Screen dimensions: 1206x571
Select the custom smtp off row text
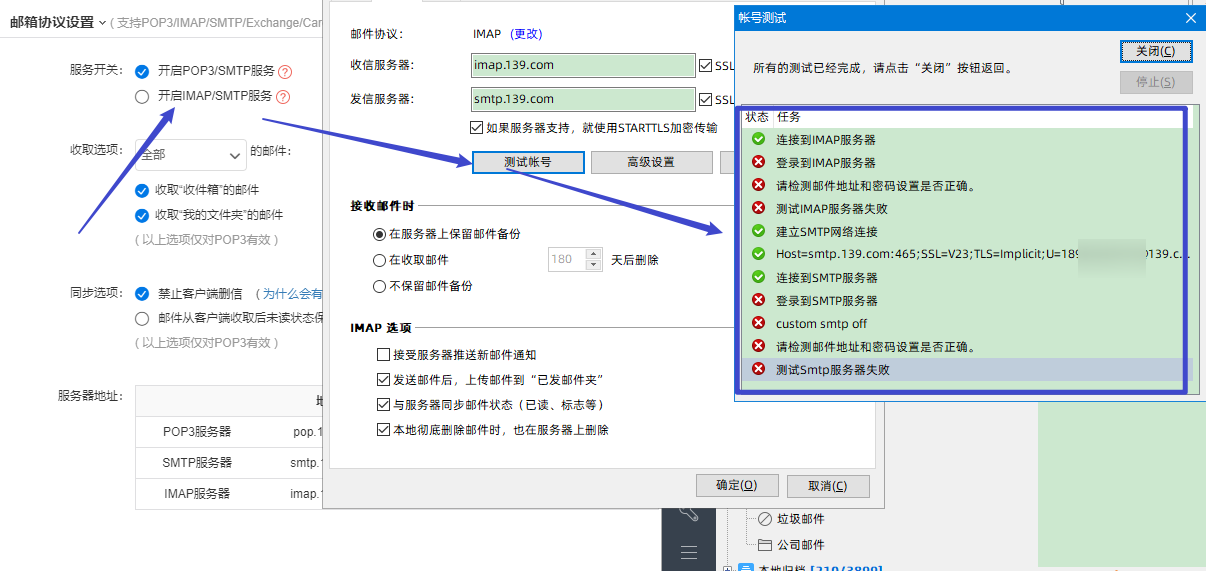(x=821, y=323)
